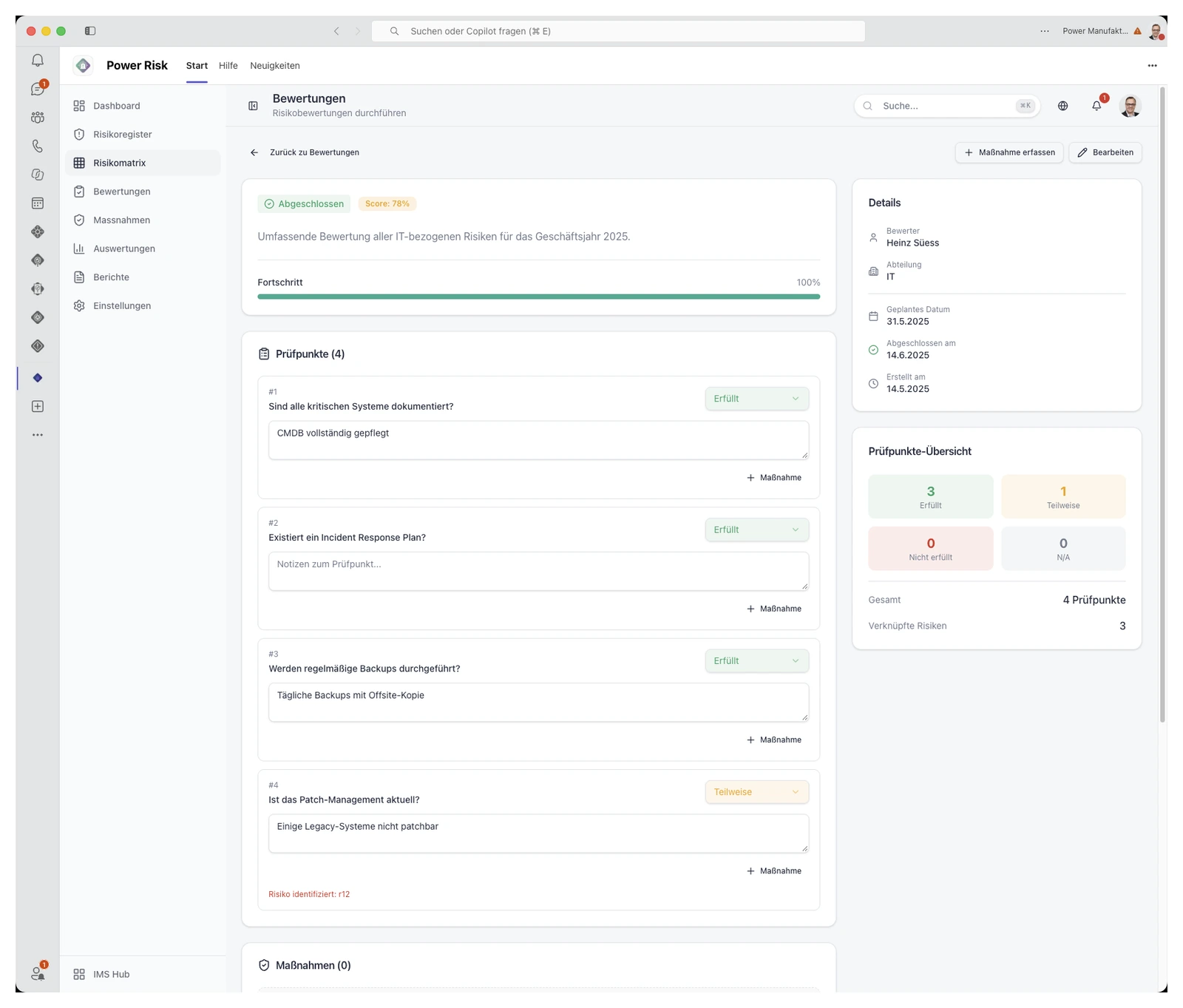Click the Apps plus icon in rail

38,407
